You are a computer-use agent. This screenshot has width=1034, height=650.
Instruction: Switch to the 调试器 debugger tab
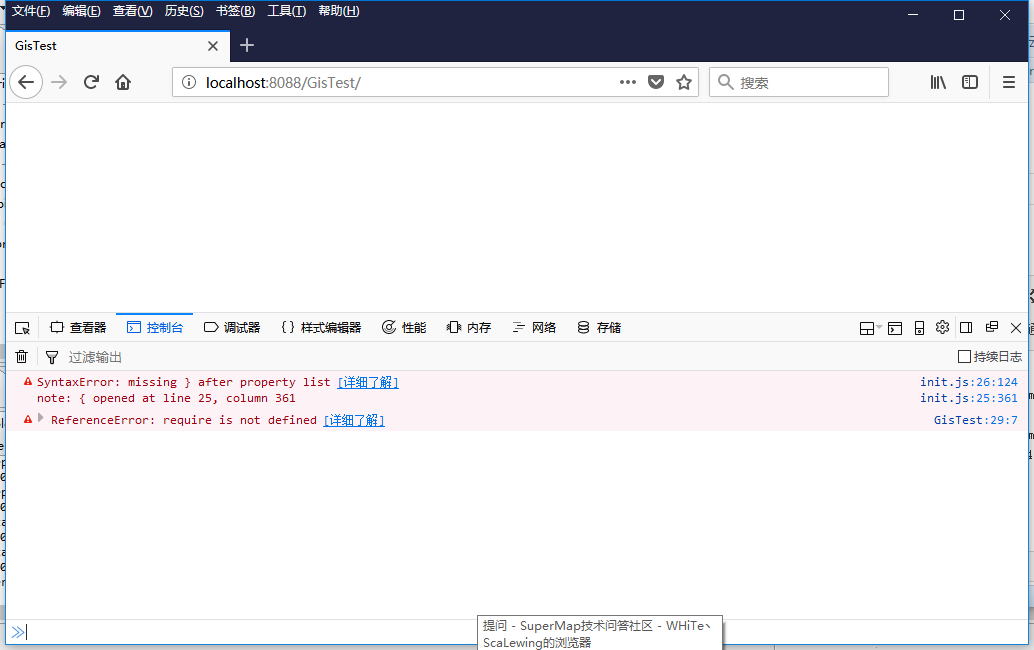(x=232, y=328)
